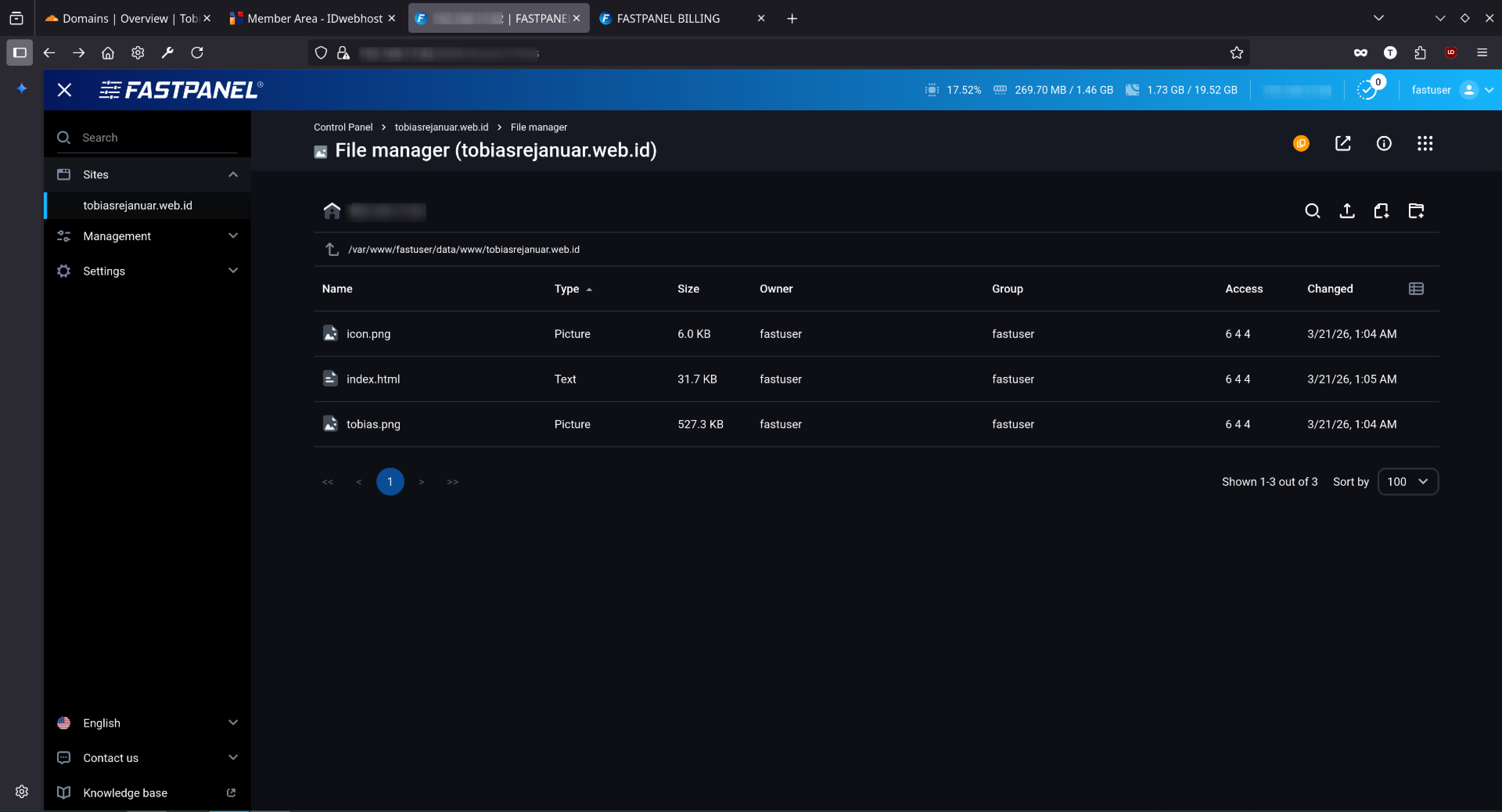1502x812 pixels.
Task: Click the sidebar Search field
Action: click(x=157, y=138)
